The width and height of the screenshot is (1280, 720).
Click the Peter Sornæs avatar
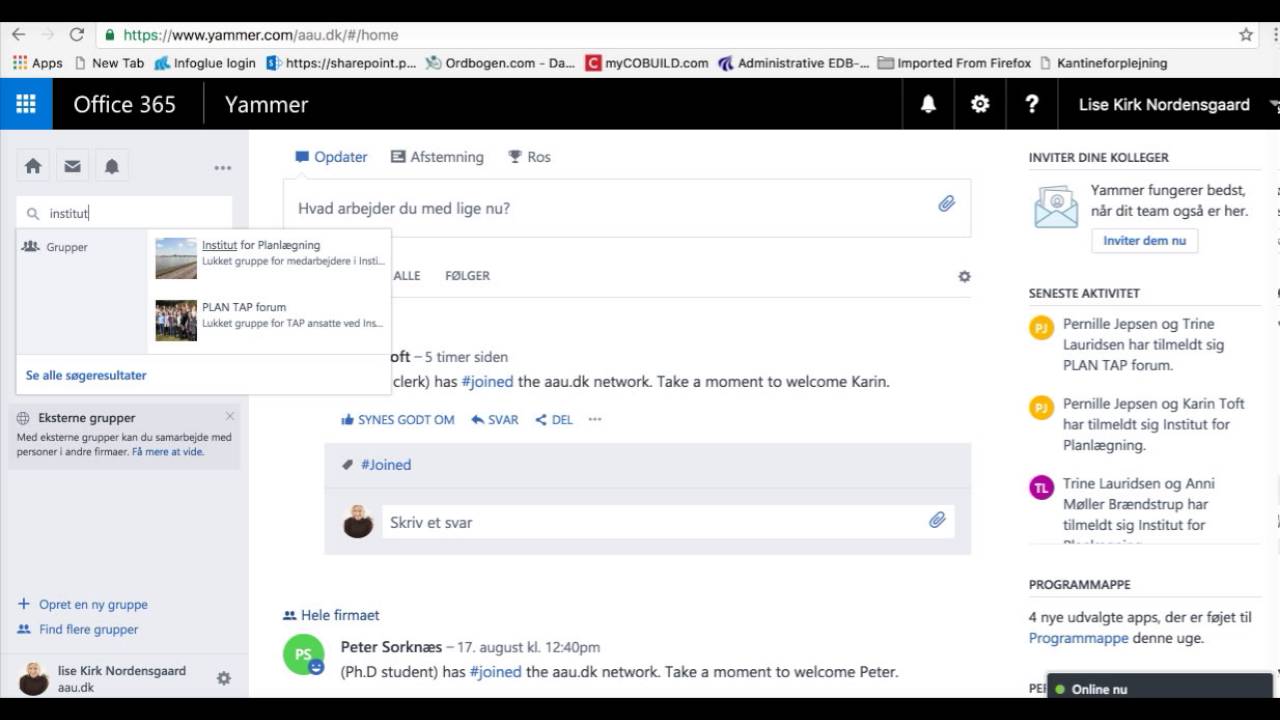303,654
